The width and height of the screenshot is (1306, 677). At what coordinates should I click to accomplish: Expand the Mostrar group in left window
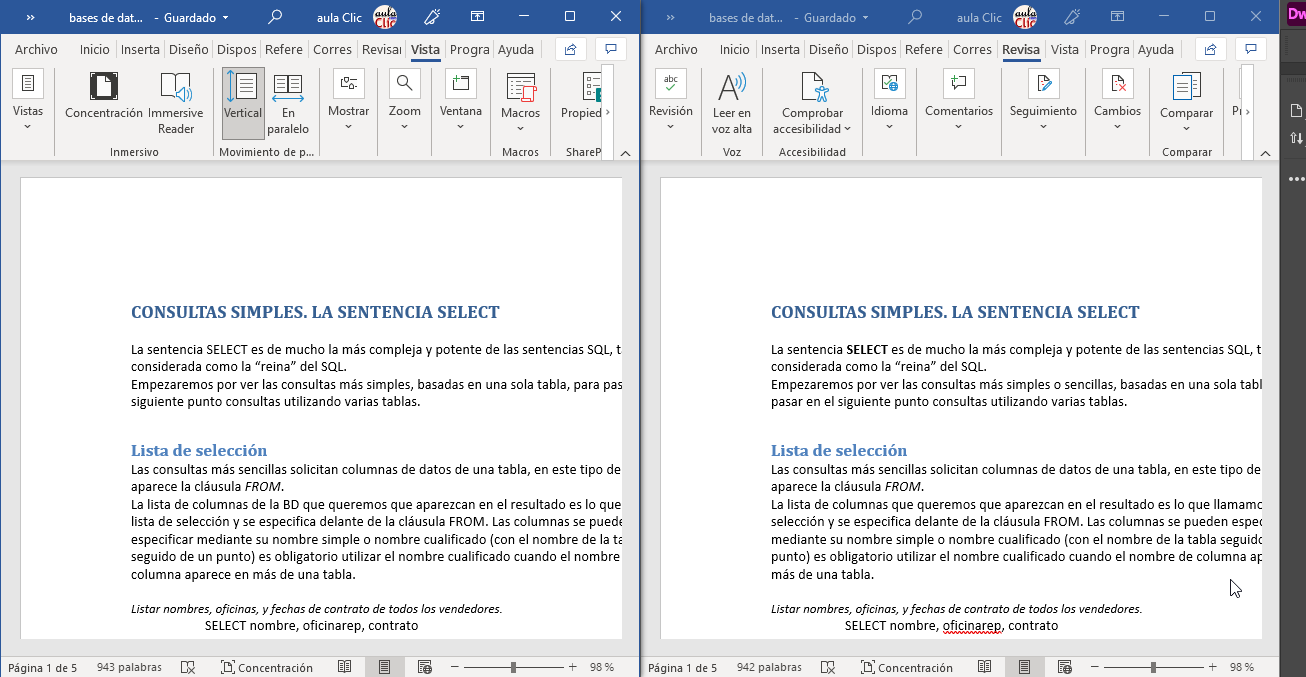tap(349, 103)
